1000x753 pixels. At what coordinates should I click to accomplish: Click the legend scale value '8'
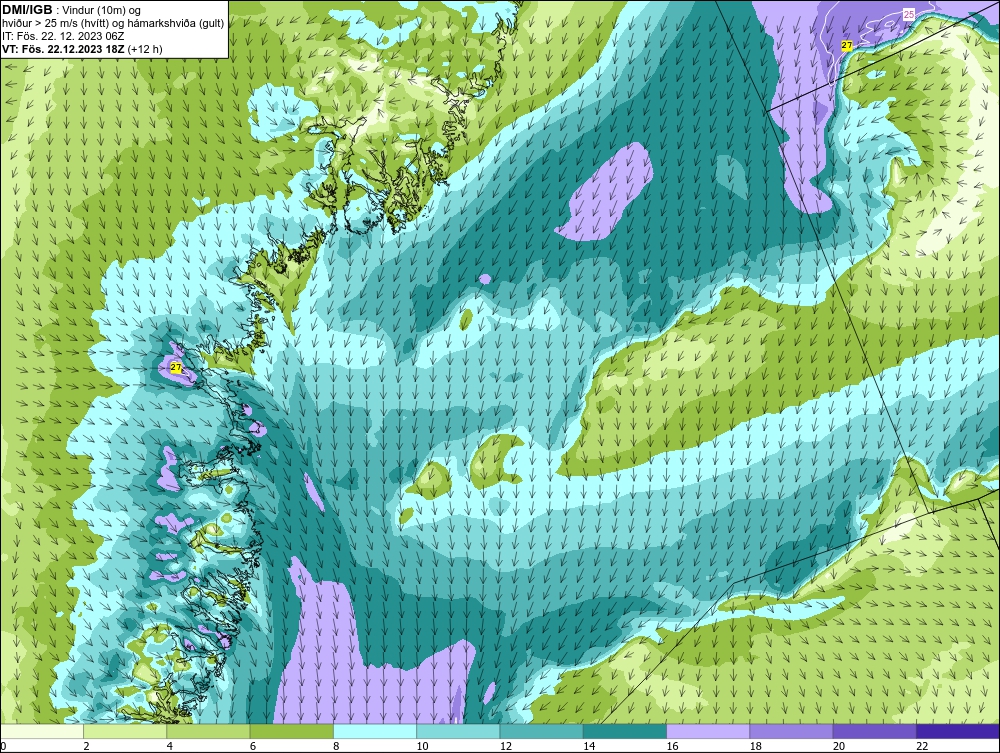336,747
